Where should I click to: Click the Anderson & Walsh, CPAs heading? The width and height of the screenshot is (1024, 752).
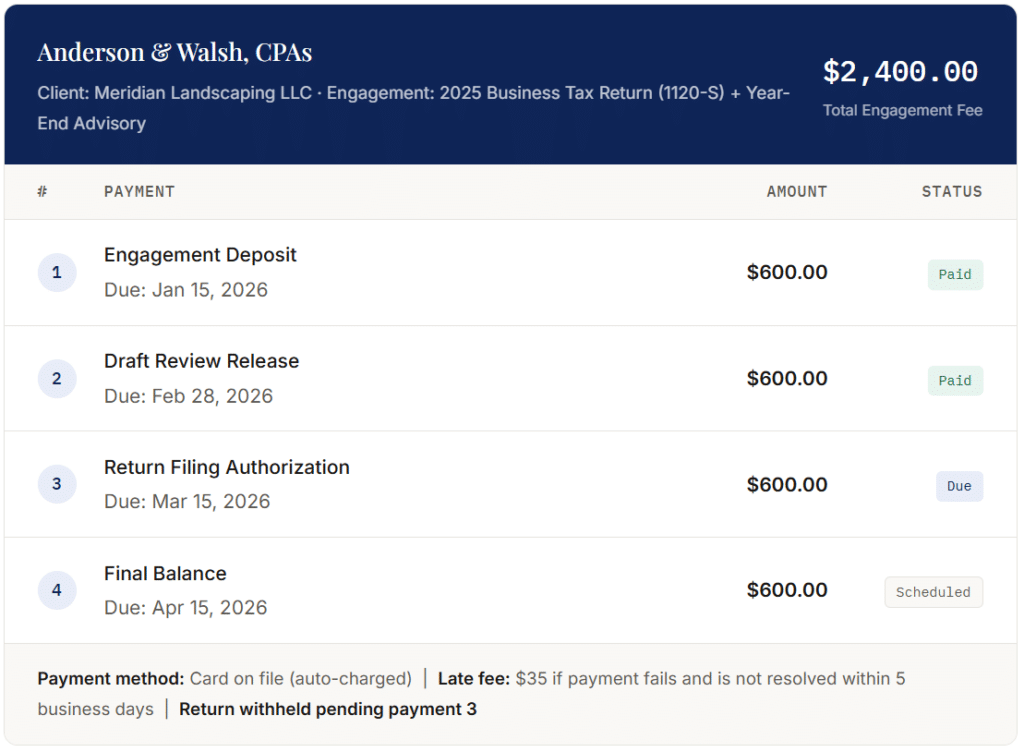(174, 52)
